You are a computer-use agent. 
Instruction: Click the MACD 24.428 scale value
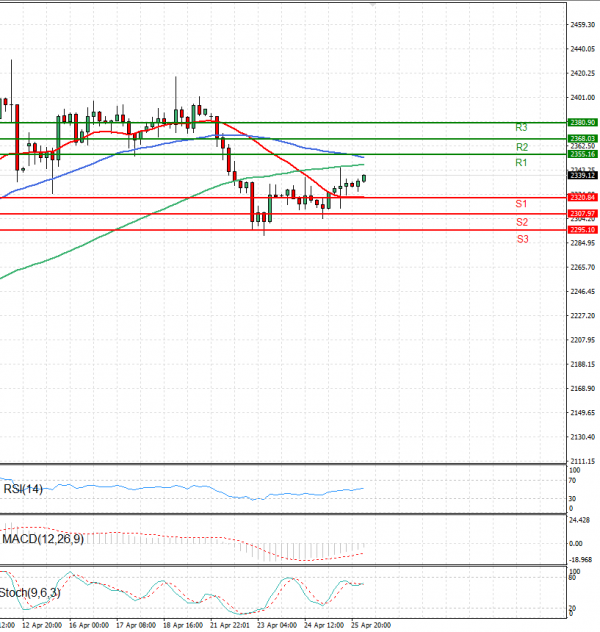tap(579, 520)
